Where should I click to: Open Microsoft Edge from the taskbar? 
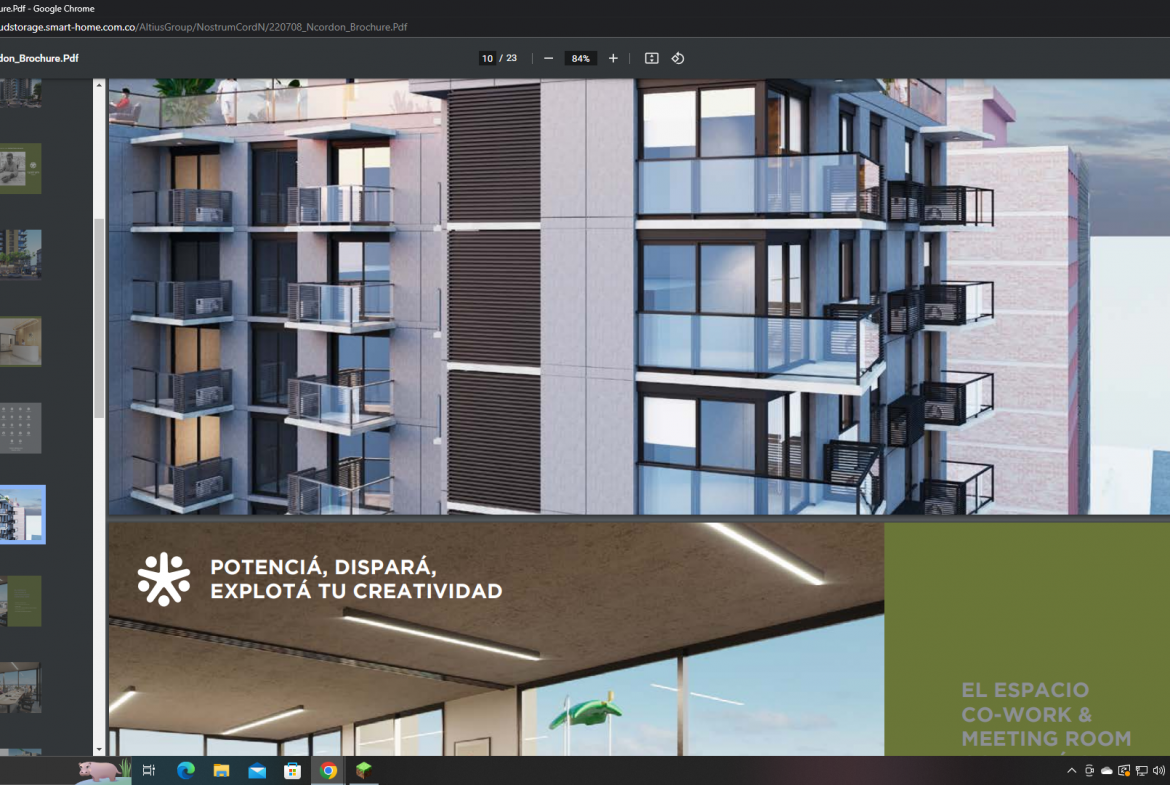pos(185,771)
